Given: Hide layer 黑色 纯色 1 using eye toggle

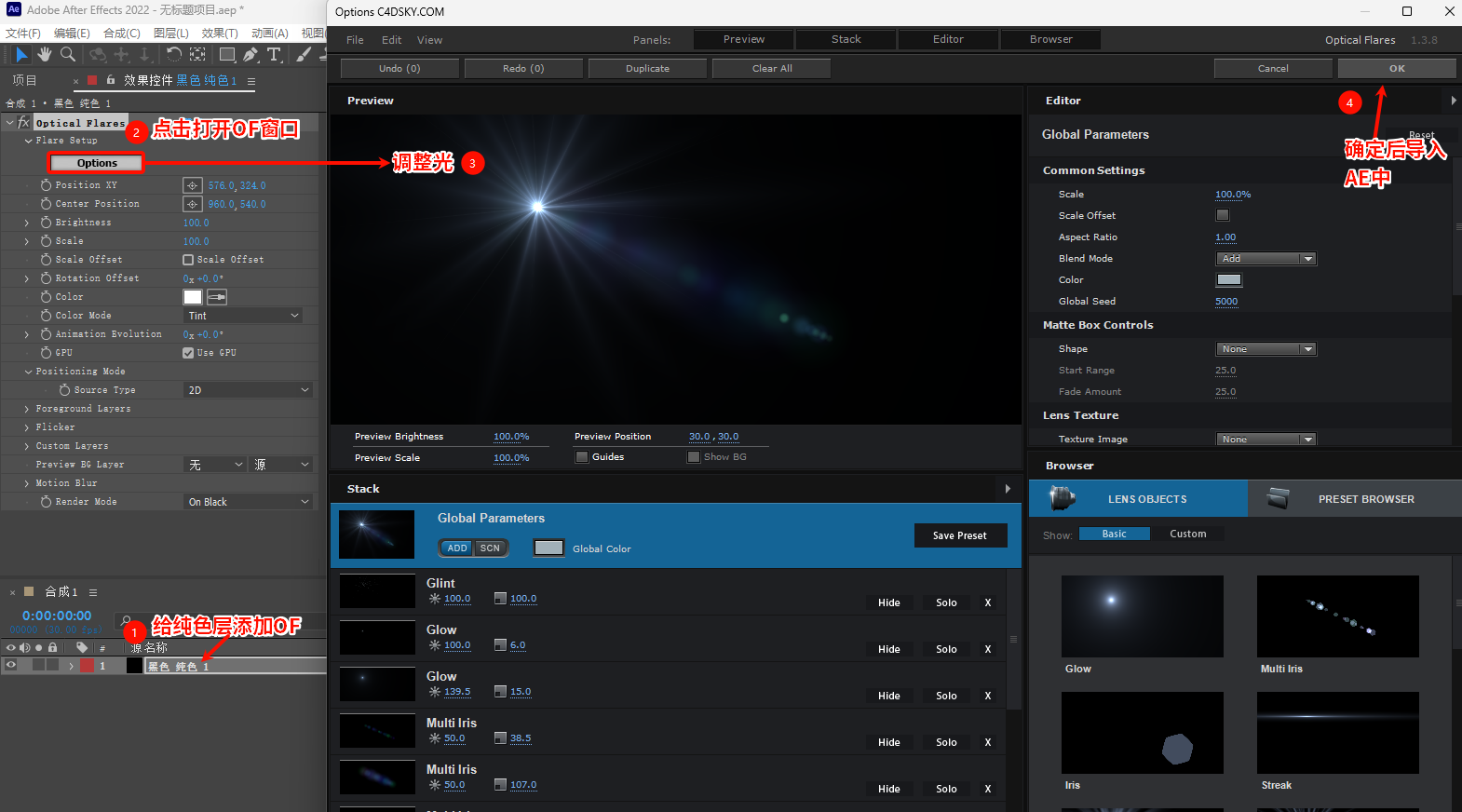Looking at the screenshot, I should (11, 666).
